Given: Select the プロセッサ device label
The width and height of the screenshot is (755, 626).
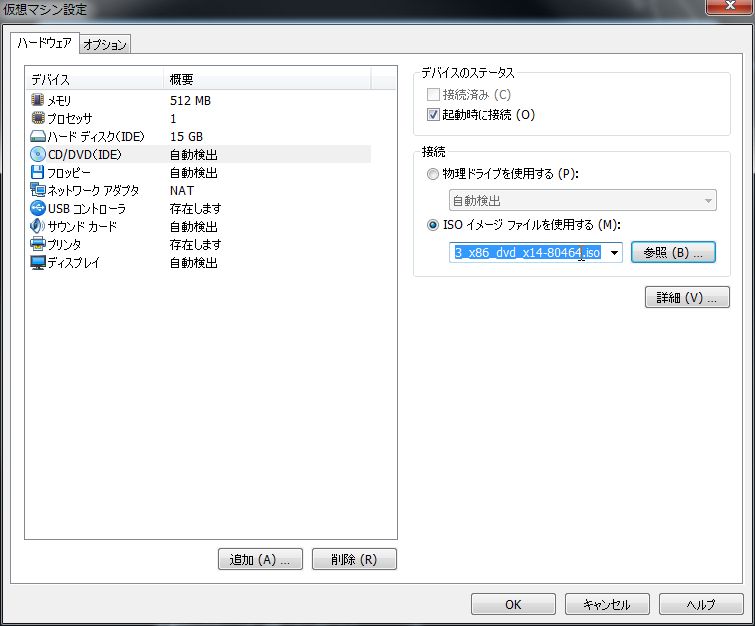Looking at the screenshot, I should pyautogui.click(x=69, y=118).
